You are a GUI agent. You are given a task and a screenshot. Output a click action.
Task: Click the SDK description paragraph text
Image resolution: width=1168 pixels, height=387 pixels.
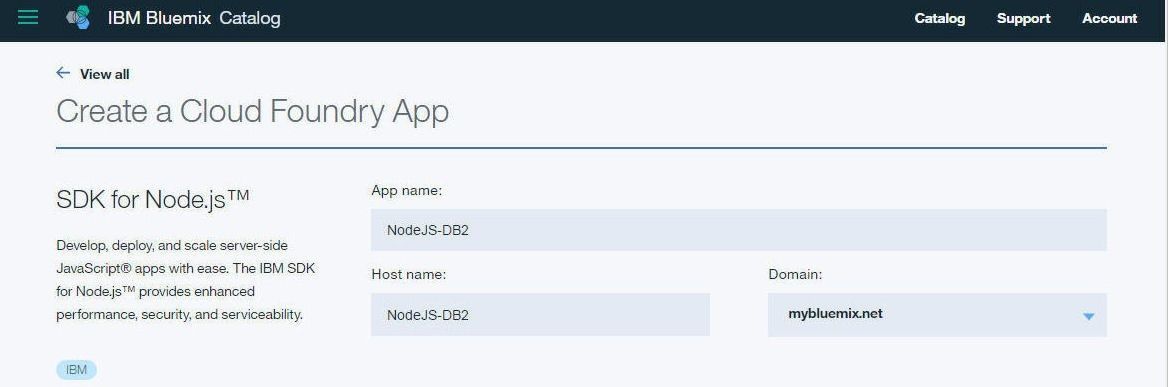pos(185,280)
